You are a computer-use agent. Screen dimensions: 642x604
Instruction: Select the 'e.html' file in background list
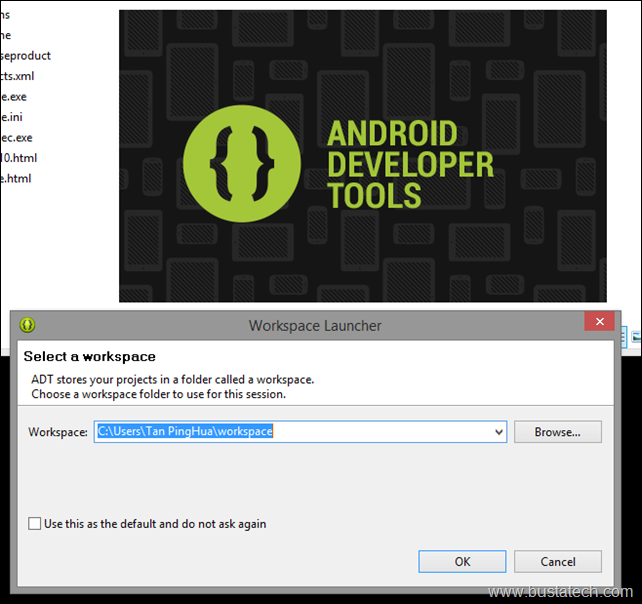(16, 179)
